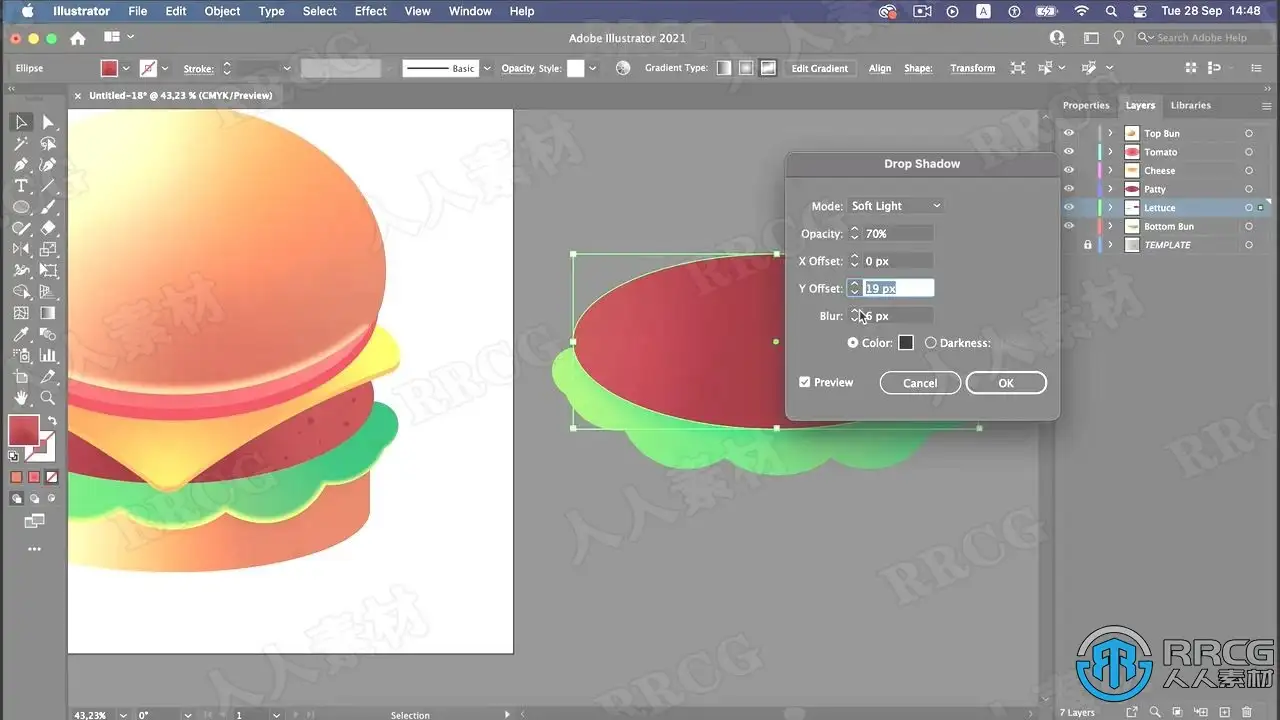The image size is (1280, 720).
Task: Open the Transform panel link
Action: 972,68
